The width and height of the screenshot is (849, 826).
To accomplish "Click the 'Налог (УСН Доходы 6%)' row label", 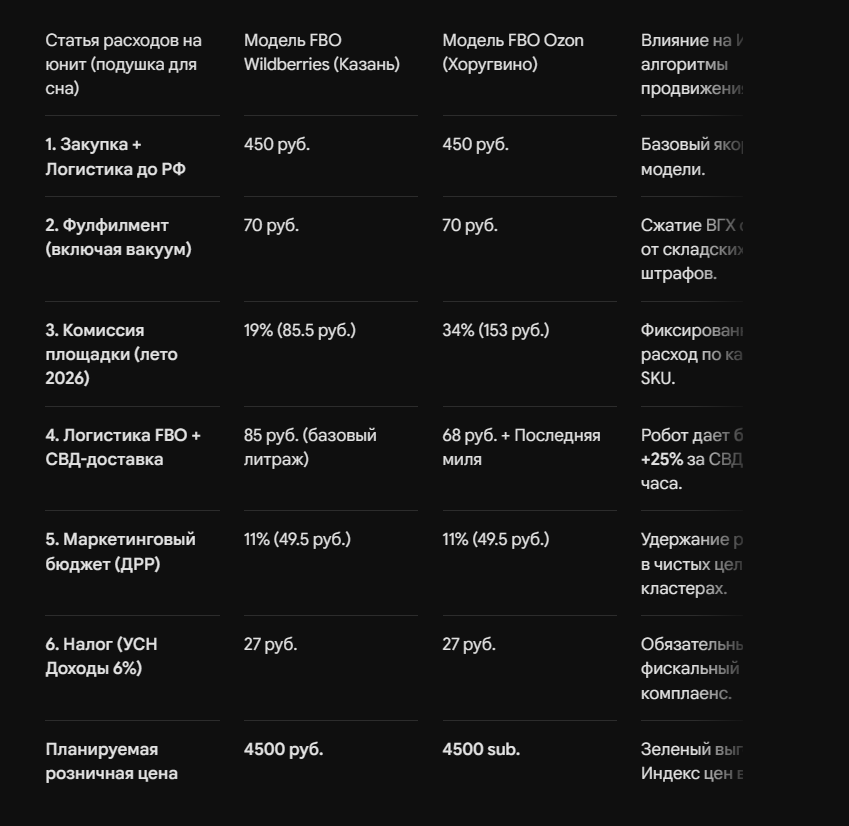I will [101, 656].
